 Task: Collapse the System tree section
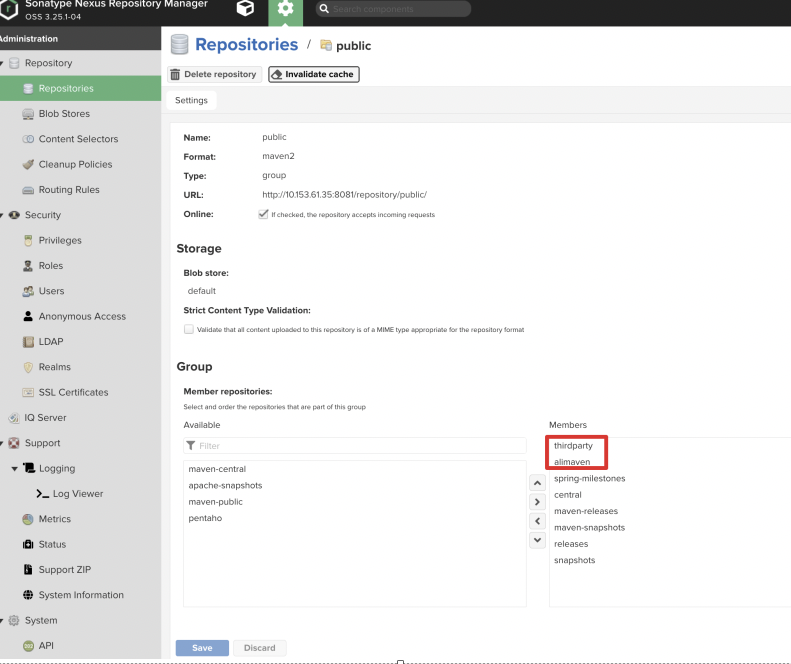2,621
